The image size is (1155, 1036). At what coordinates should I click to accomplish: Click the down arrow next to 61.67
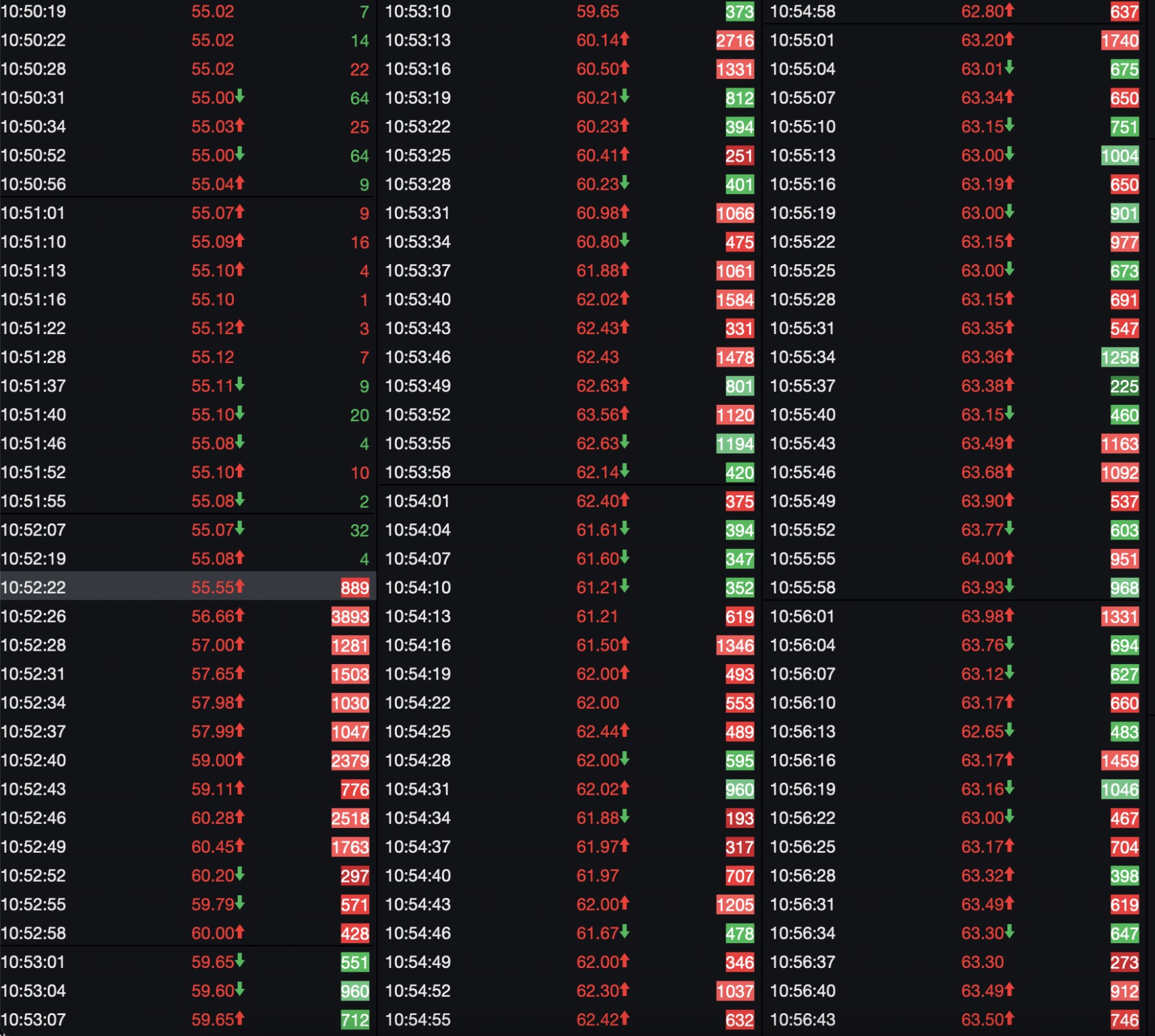(x=625, y=932)
